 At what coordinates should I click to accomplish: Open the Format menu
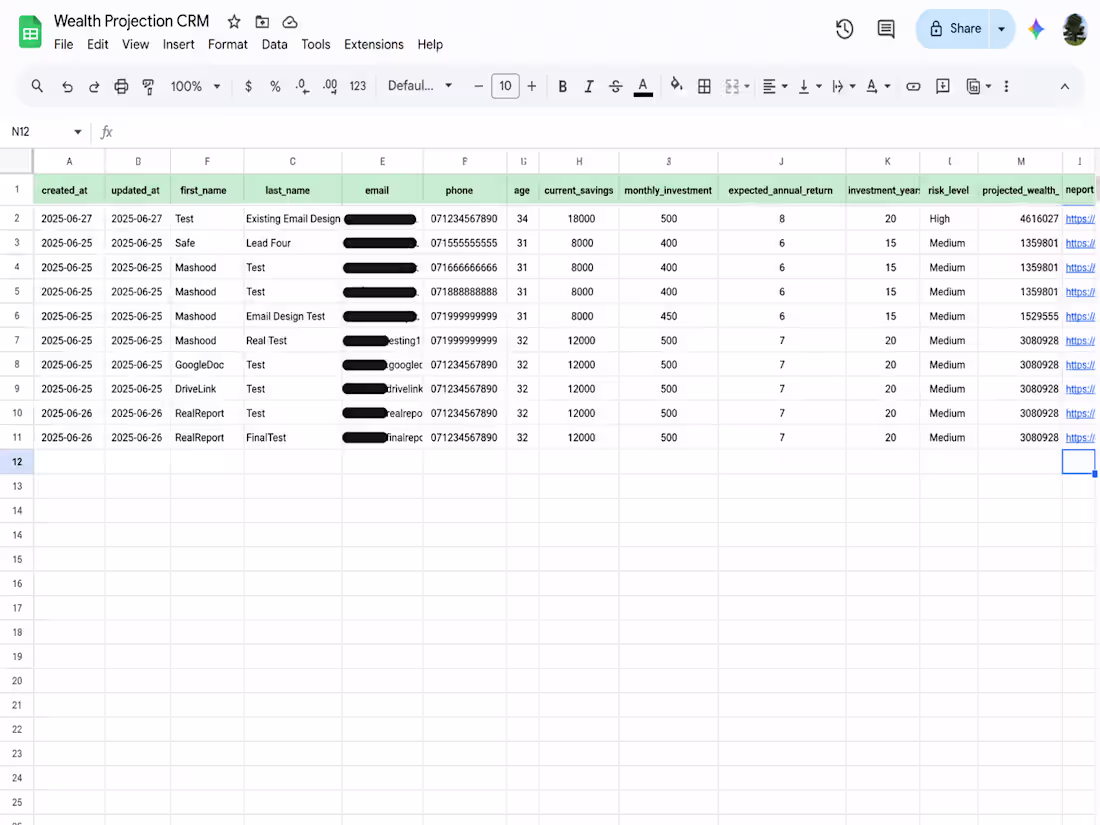[227, 44]
